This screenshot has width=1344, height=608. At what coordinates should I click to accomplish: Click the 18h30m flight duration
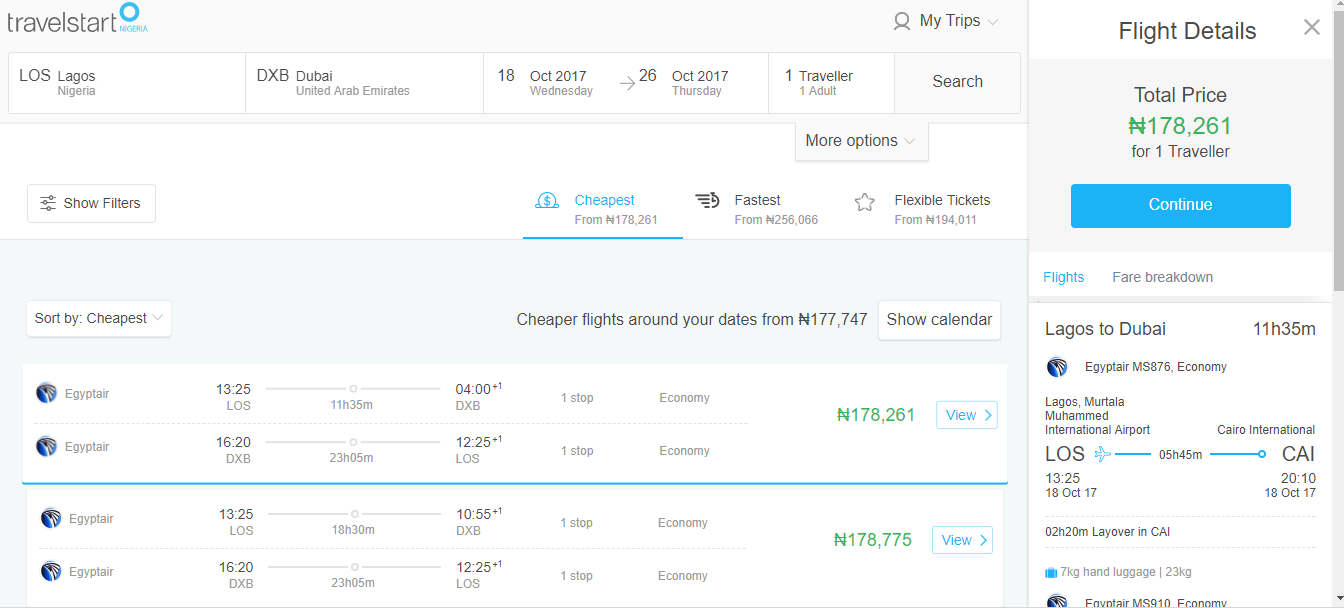point(353,531)
